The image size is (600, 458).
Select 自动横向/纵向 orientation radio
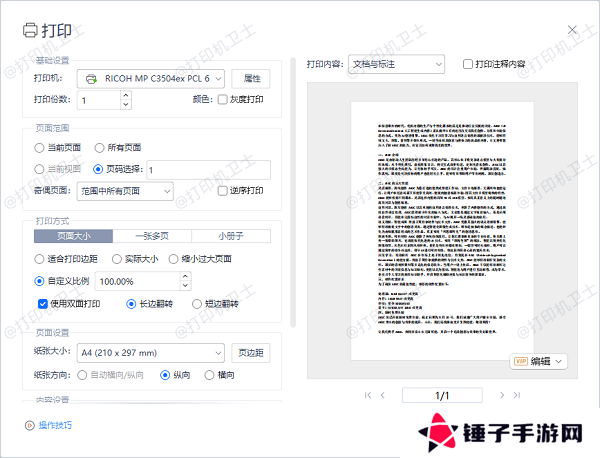point(82,375)
